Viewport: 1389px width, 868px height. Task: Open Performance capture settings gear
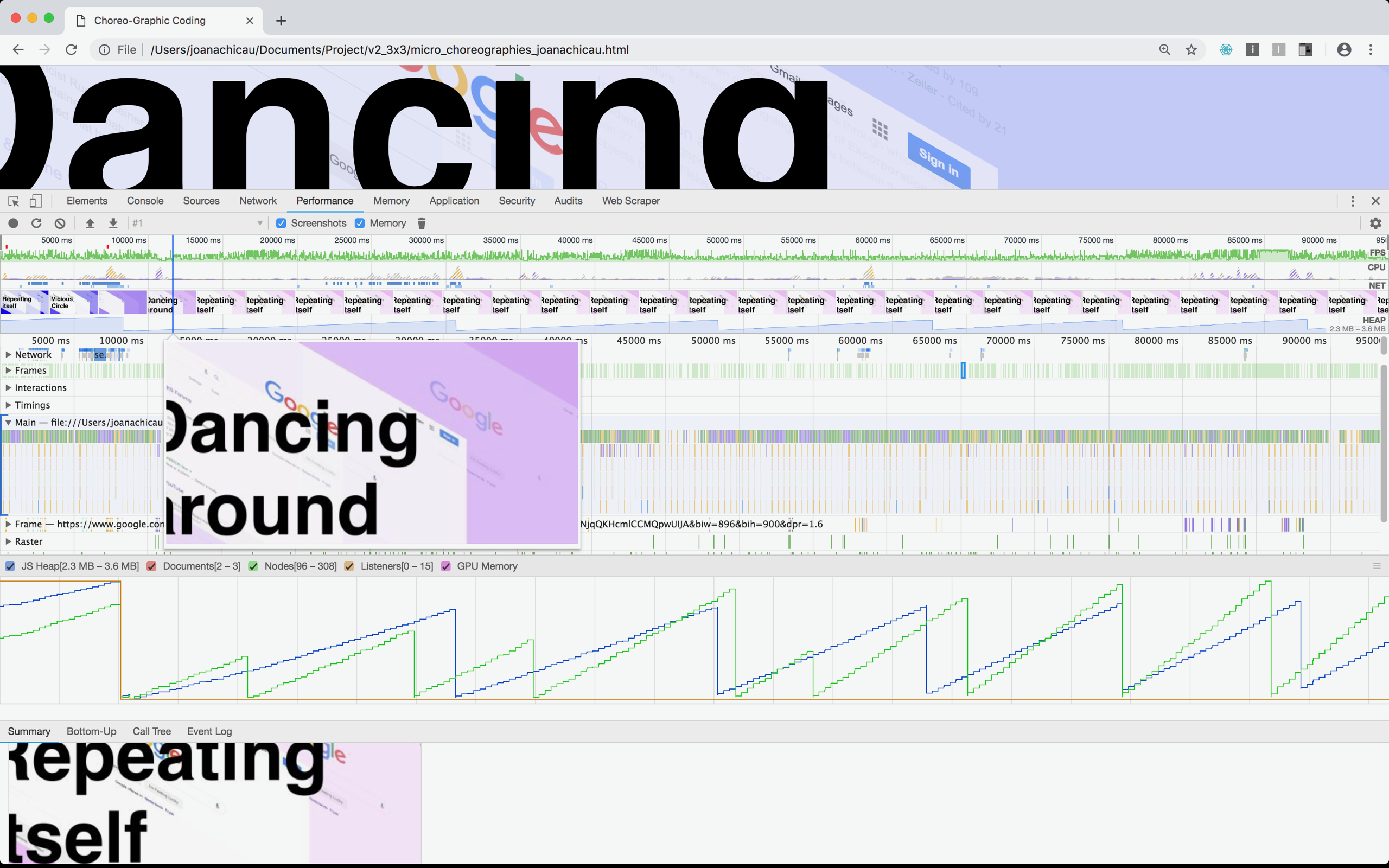pyautogui.click(x=1375, y=224)
